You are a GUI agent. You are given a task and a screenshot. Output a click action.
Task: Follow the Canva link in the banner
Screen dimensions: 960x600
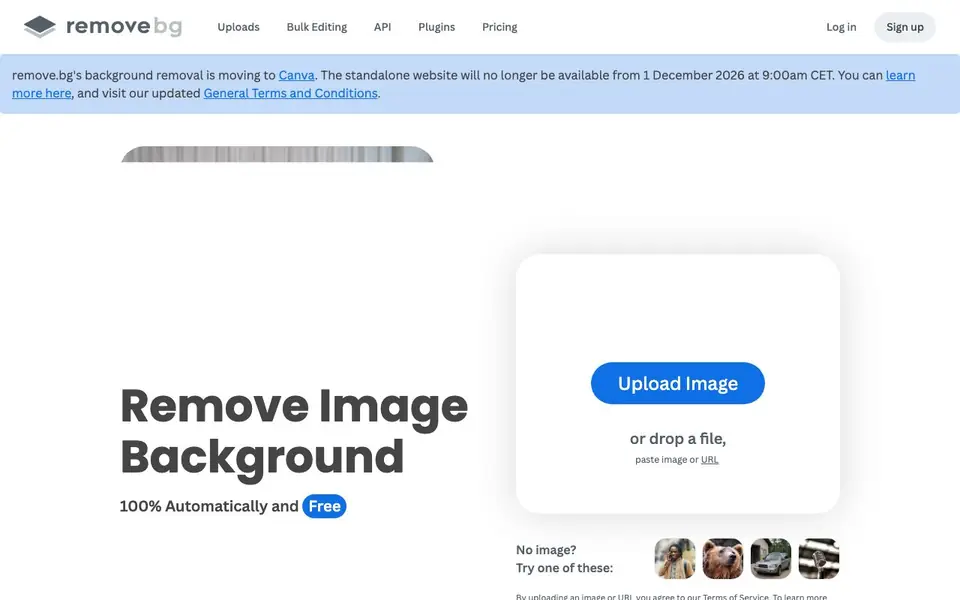tap(296, 75)
